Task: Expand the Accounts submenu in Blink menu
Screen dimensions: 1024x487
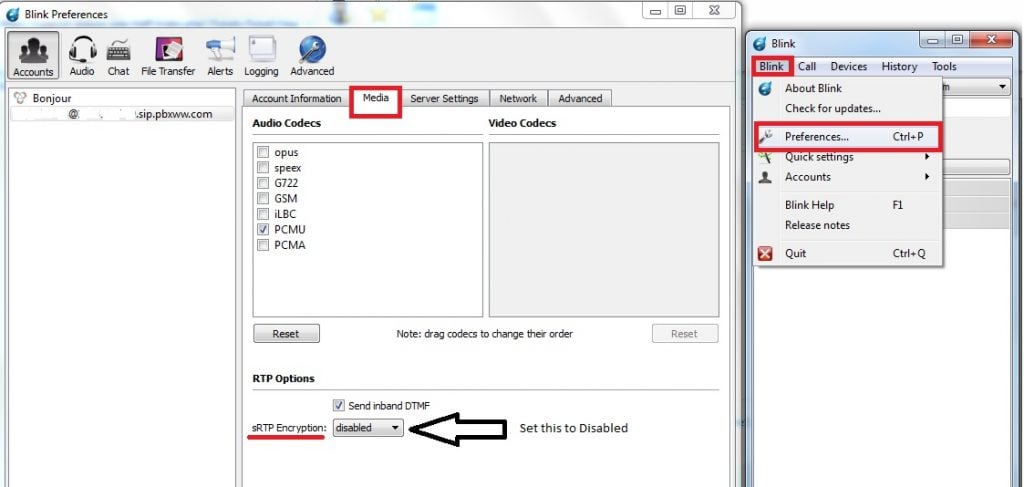Action: click(849, 177)
